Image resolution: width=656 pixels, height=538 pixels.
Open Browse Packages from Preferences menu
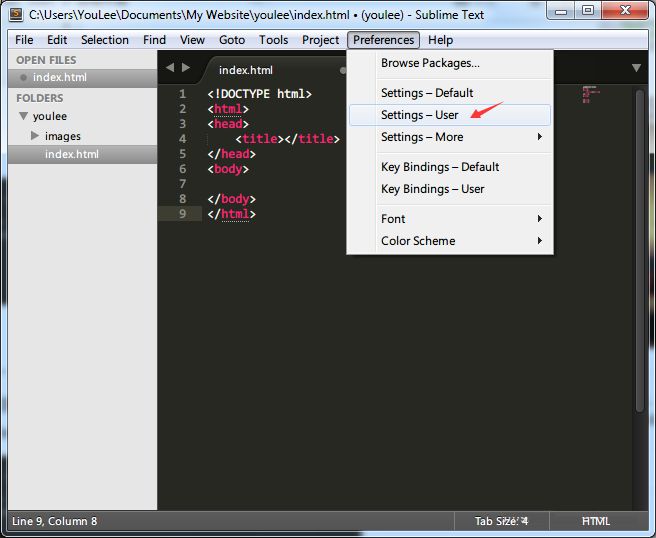click(430, 63)
